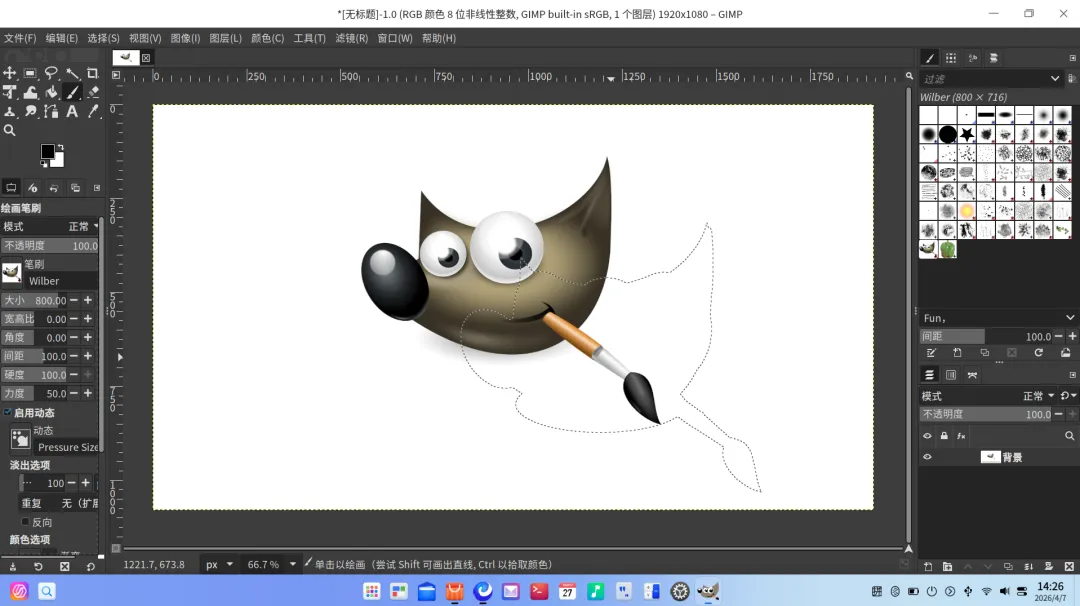
Task: Select the Move tool in the toolbox
Action: coord(10,73)
